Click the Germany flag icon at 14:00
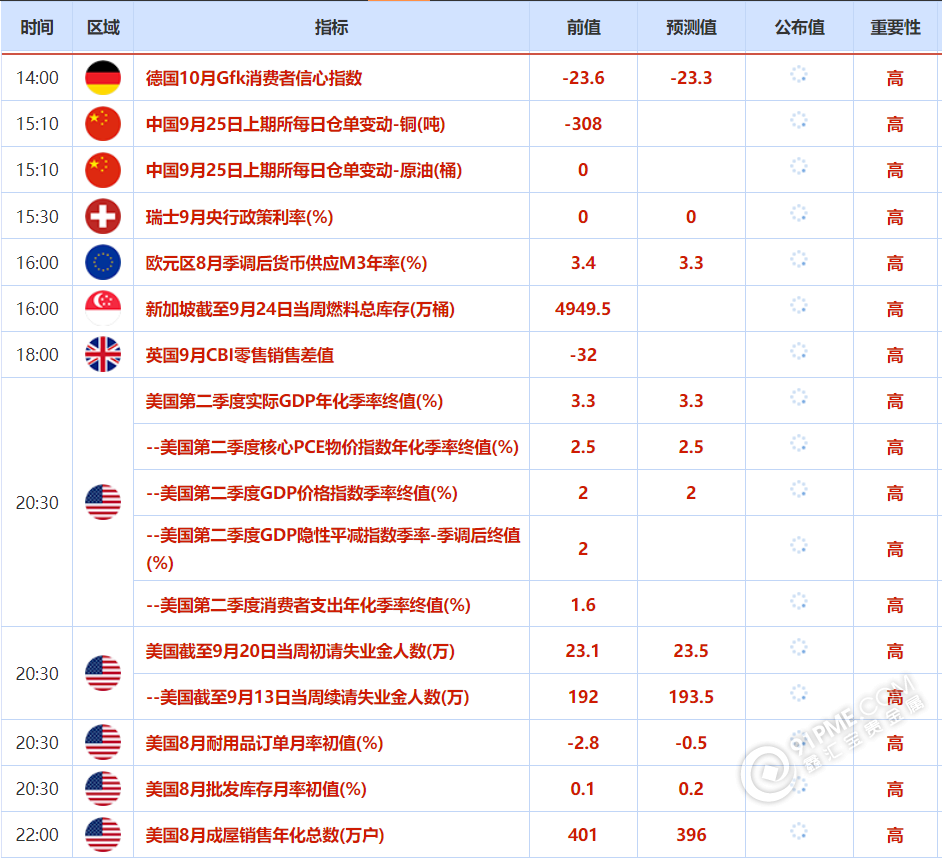This screenshot has width=942, height=858. [x=102, y=78]
